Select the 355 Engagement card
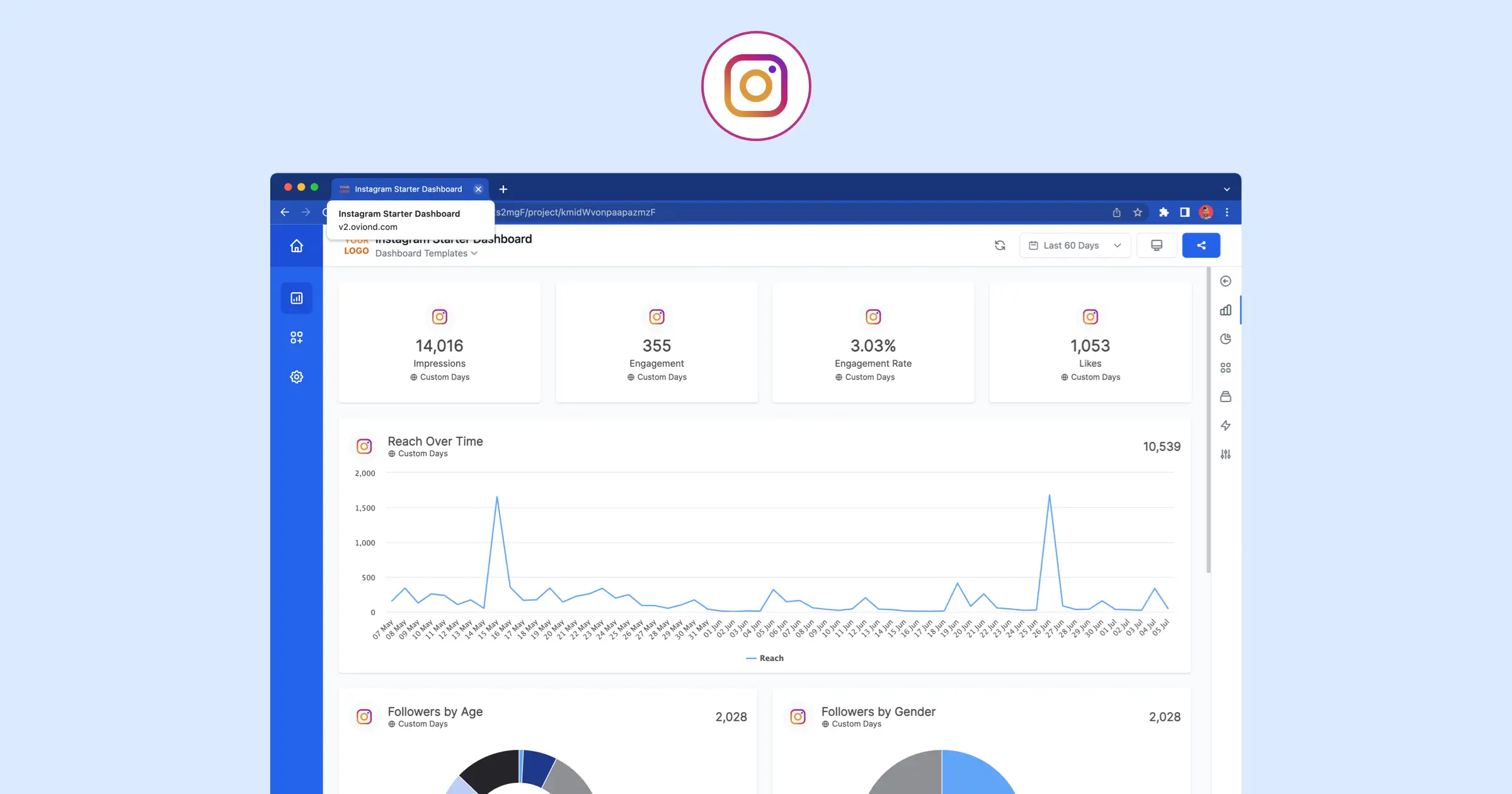 coord(656,343)
